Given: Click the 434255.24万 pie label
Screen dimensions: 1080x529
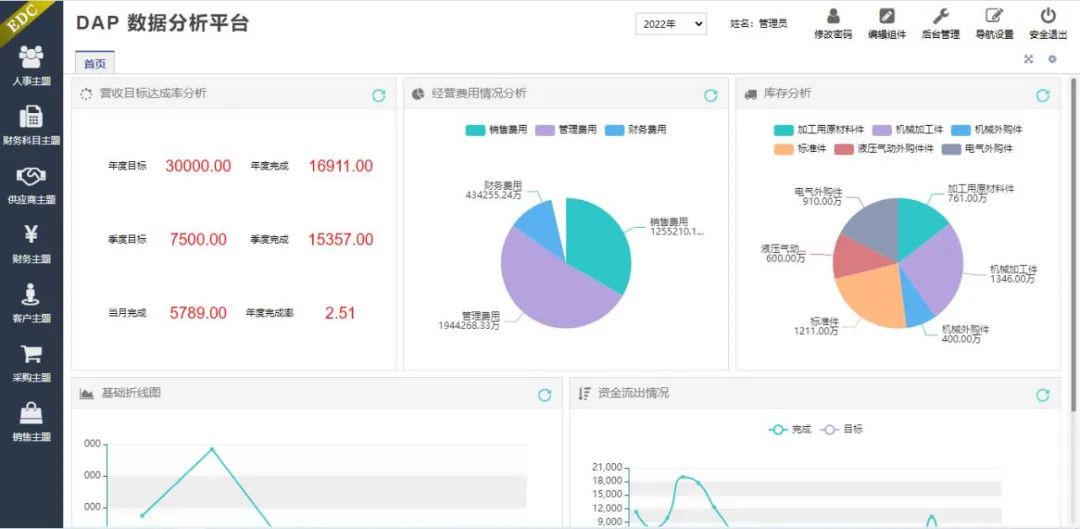Looking at the screenshot, I should tap(494, 195).
